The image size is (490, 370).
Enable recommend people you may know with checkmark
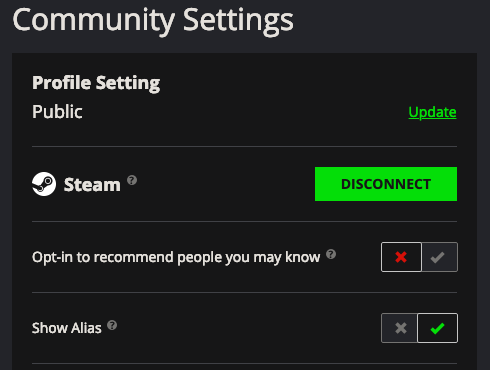click(439, 257)
